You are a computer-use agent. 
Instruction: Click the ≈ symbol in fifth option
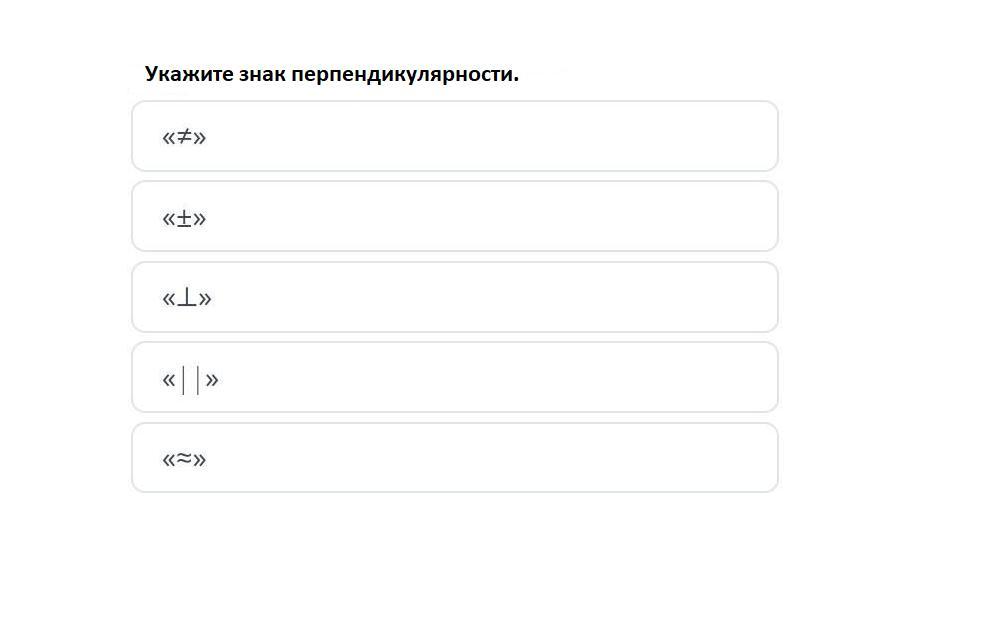click(184, 458)
